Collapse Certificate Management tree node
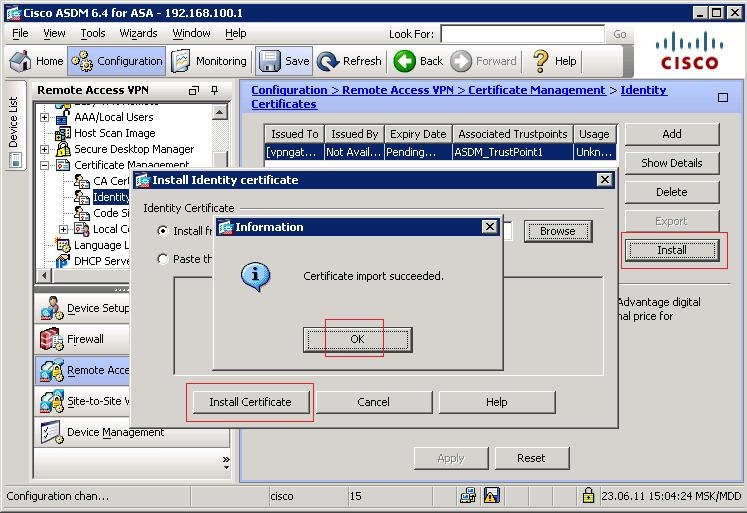The height and width of the screenshot is (513, 747). click(x=44, y=165)
